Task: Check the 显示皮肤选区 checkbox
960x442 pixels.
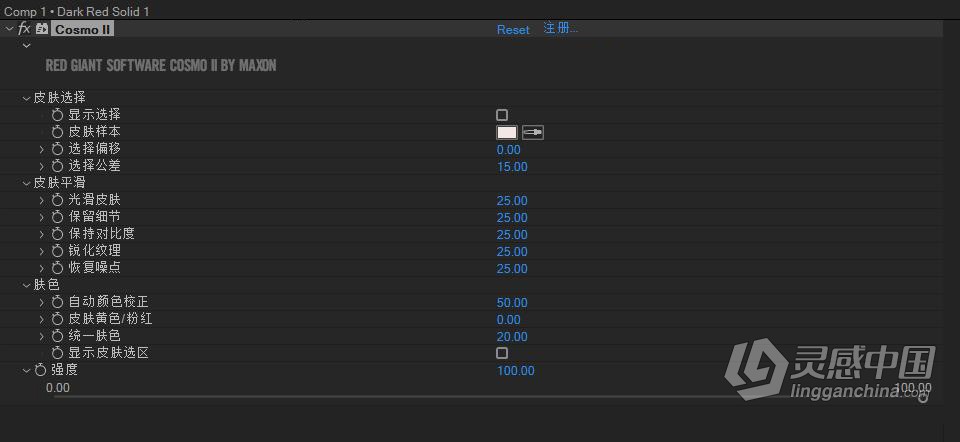Action: pos(502,353)
